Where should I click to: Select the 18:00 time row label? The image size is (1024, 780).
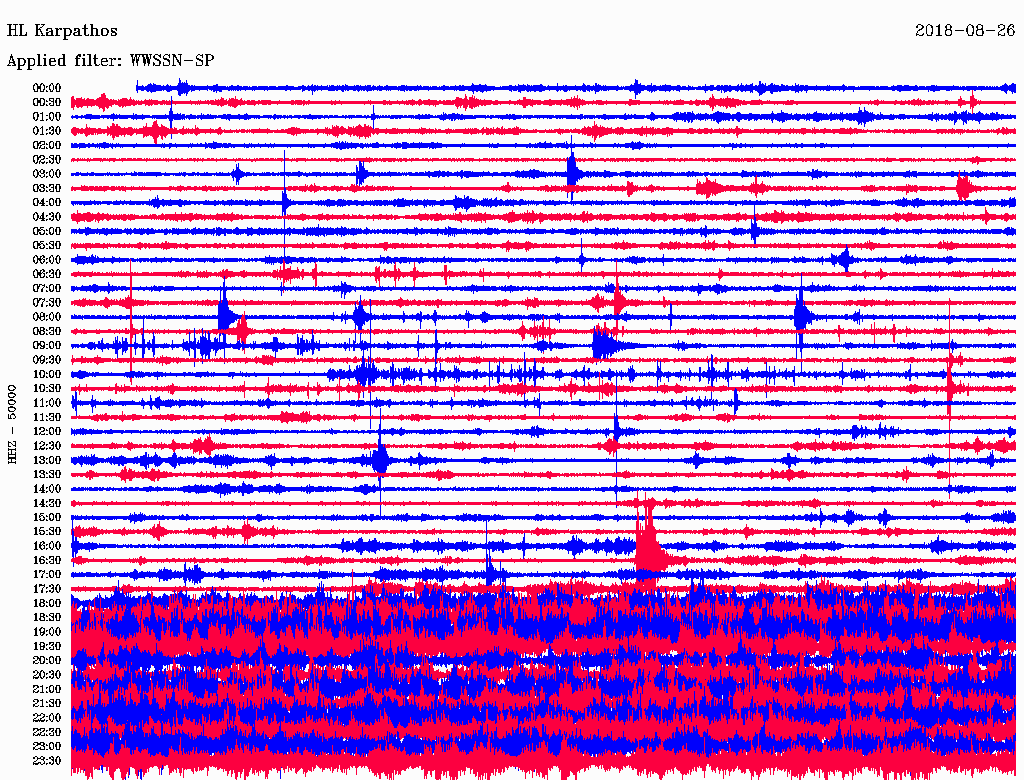click(x=47, y=604)
